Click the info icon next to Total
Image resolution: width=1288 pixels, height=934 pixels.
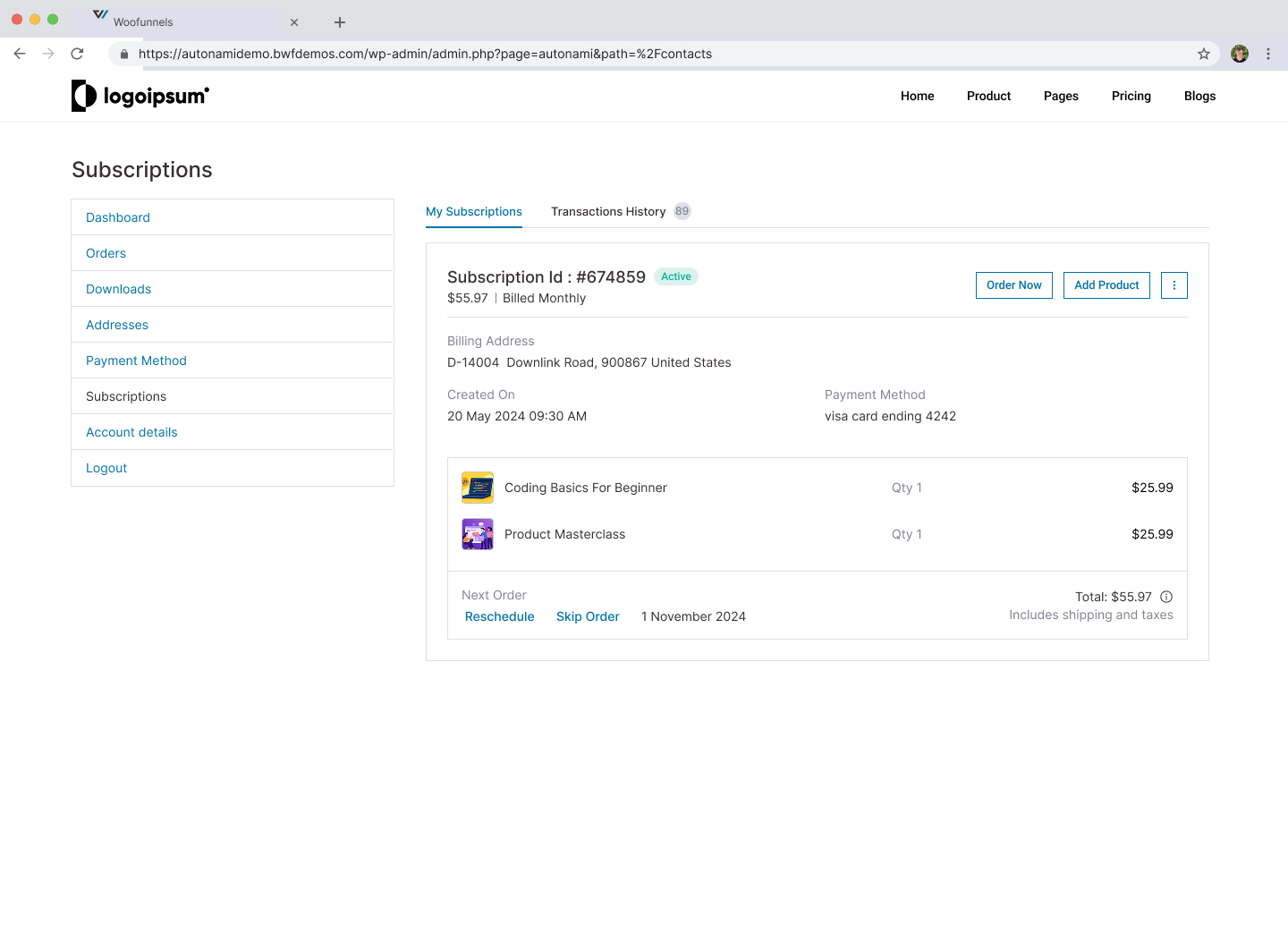pyautogui.click(x=1166, y=596)
